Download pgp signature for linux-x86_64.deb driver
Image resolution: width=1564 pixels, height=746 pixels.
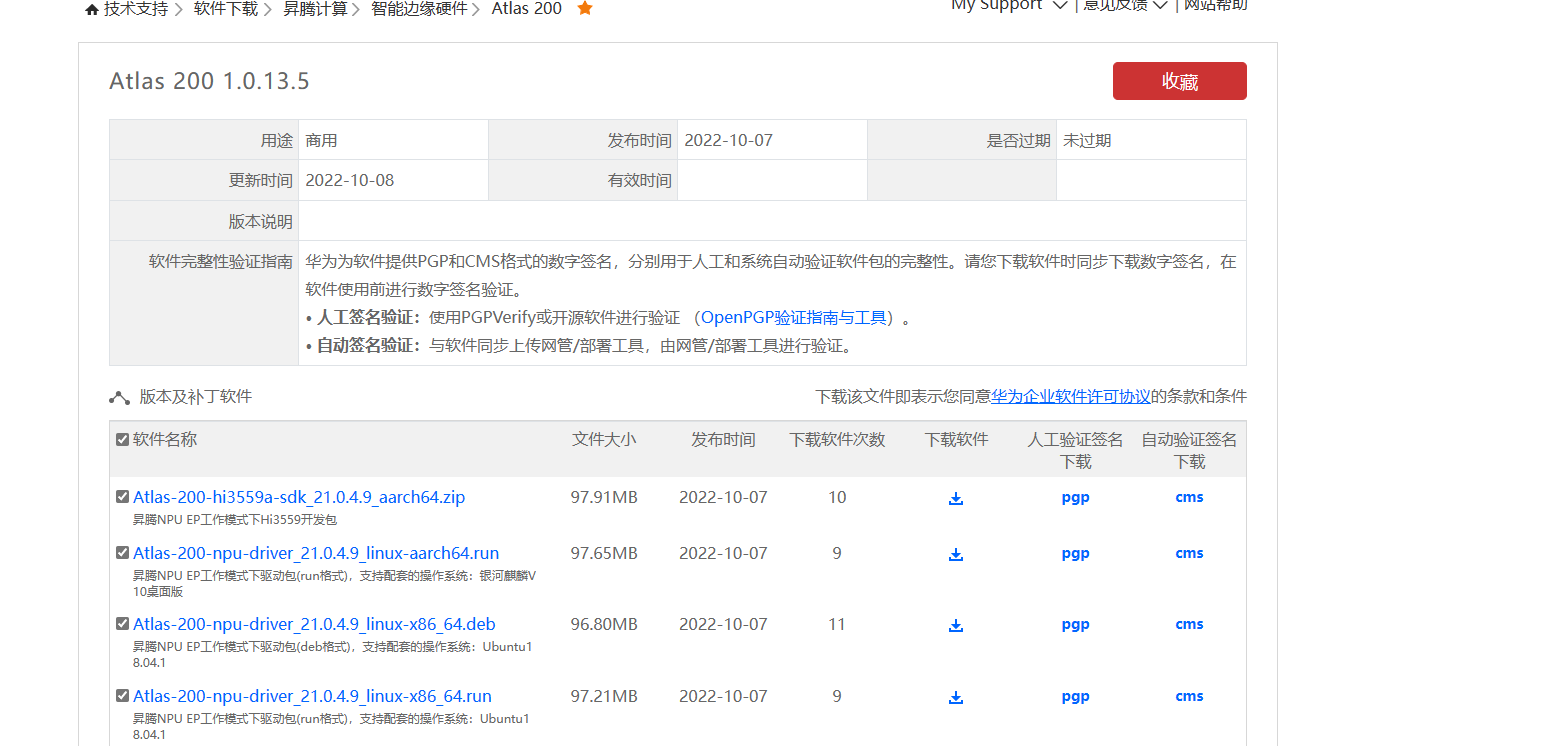[x=1075, y=625]
